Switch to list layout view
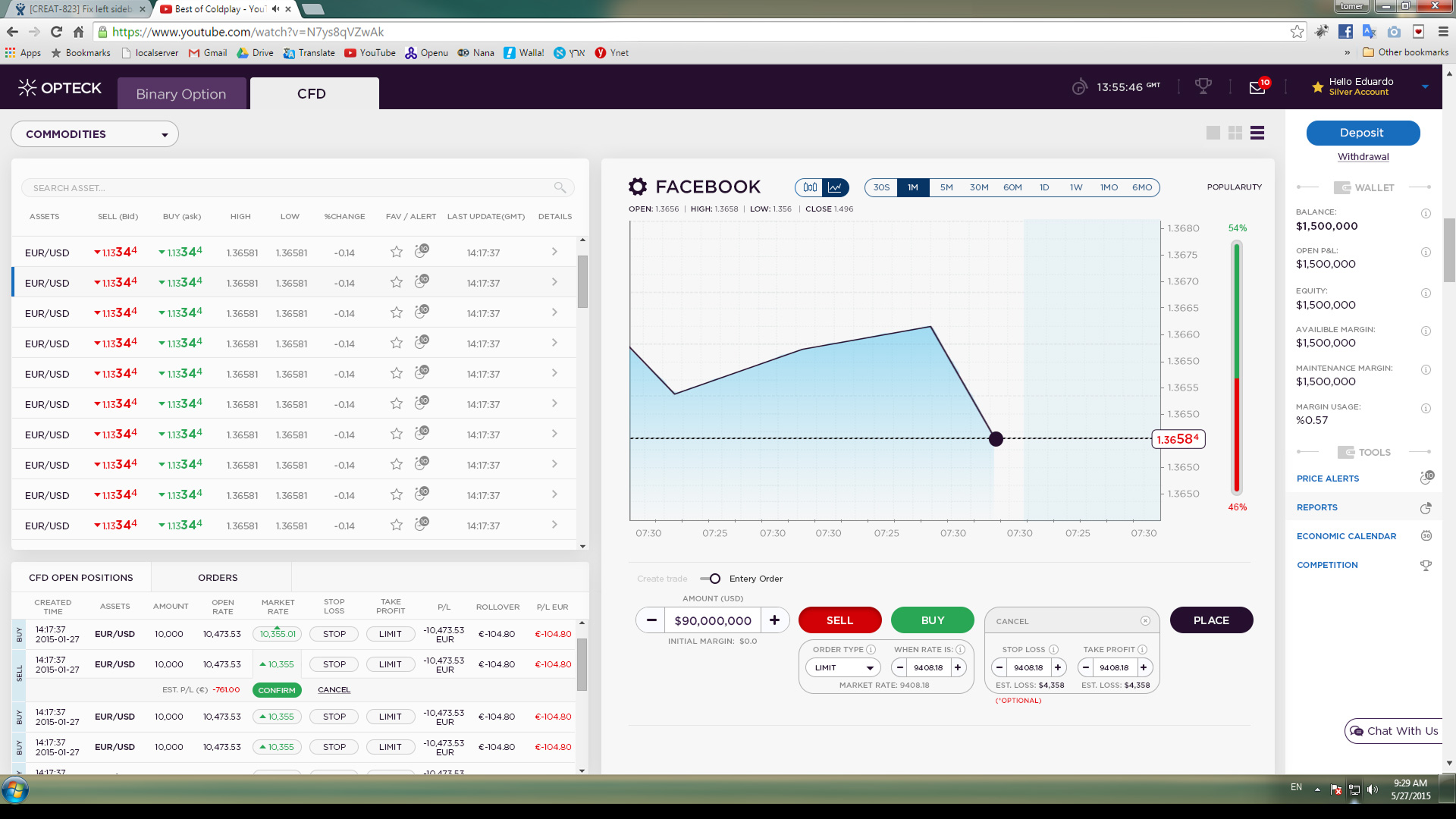The width and height of the screenshot is (1456, 819). 1257,133
